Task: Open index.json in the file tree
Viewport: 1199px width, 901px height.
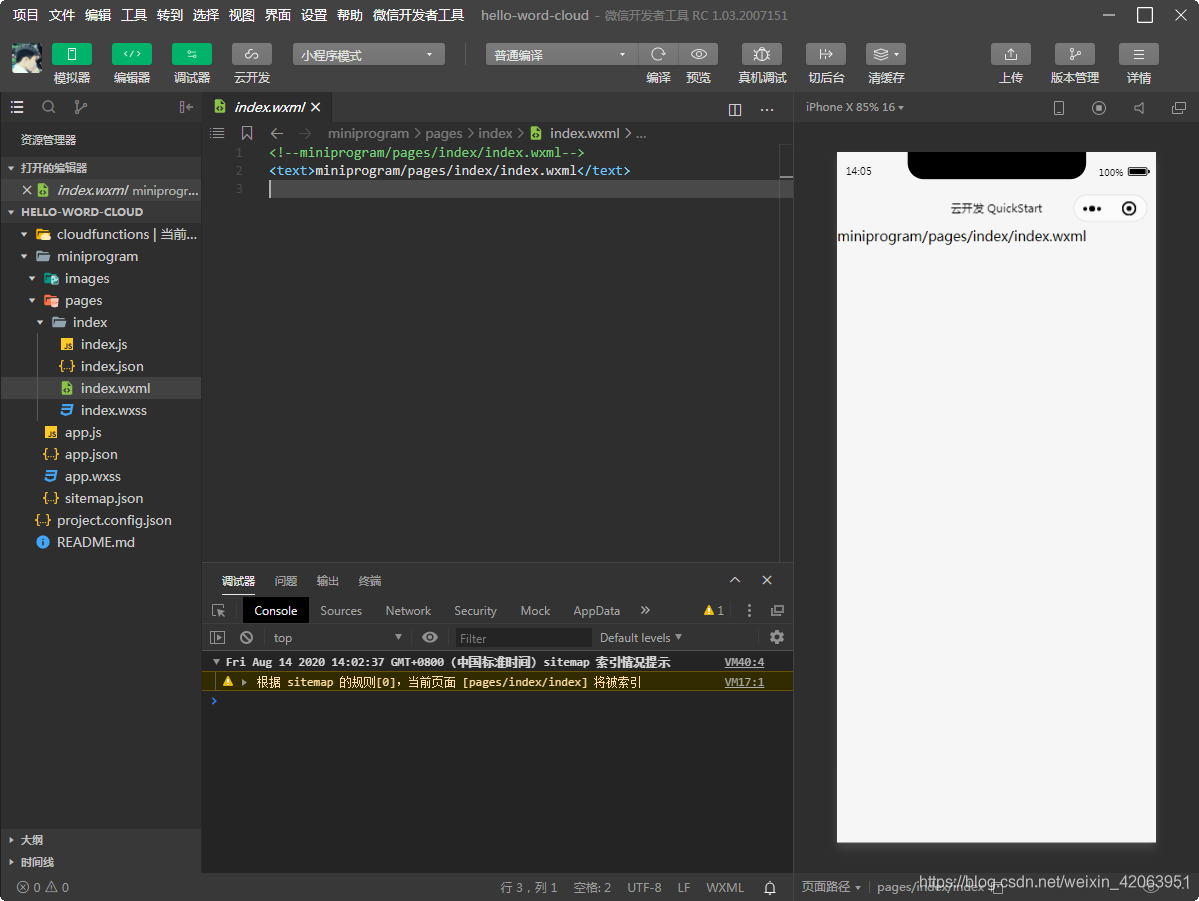Action: pyautogui.click(x=112, y=366)
